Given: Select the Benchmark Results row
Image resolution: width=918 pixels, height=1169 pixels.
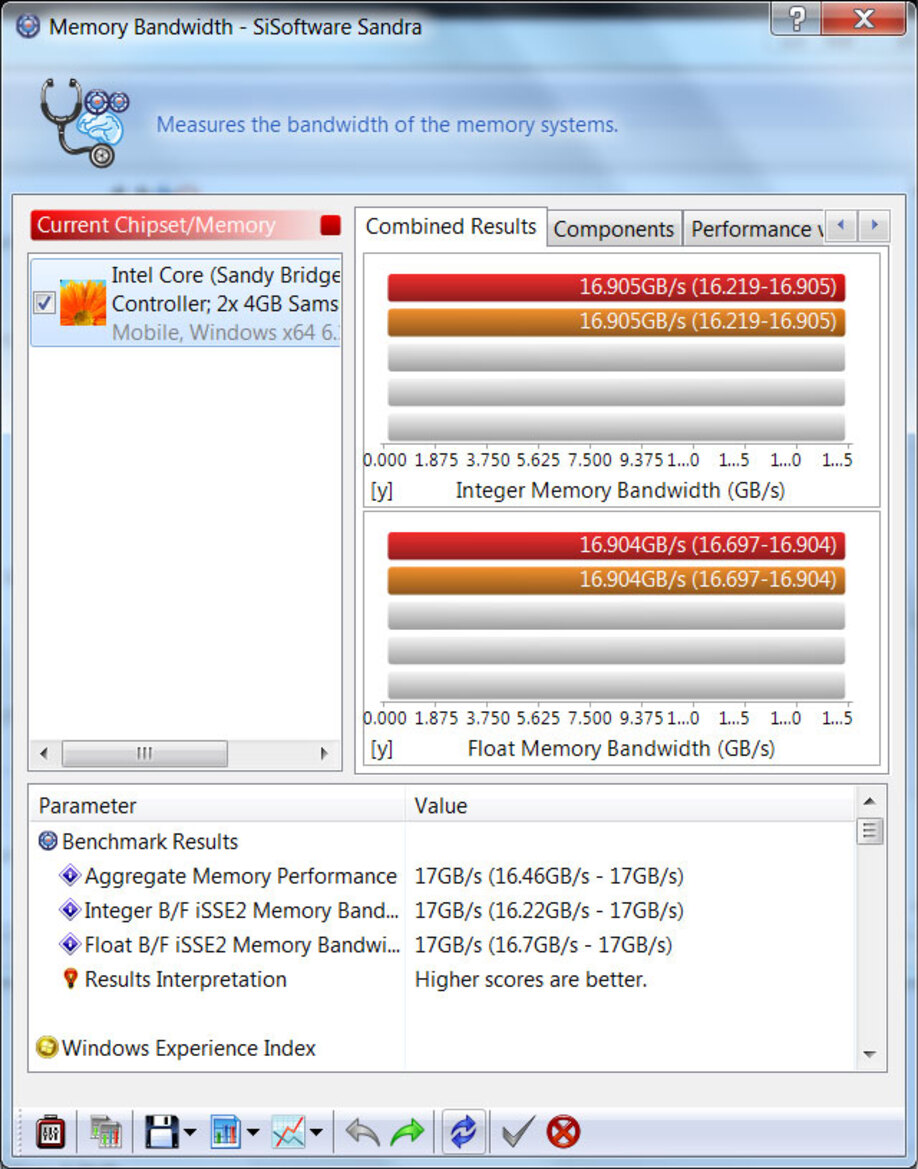Looking at the screenshot, I should click(443, 842).
